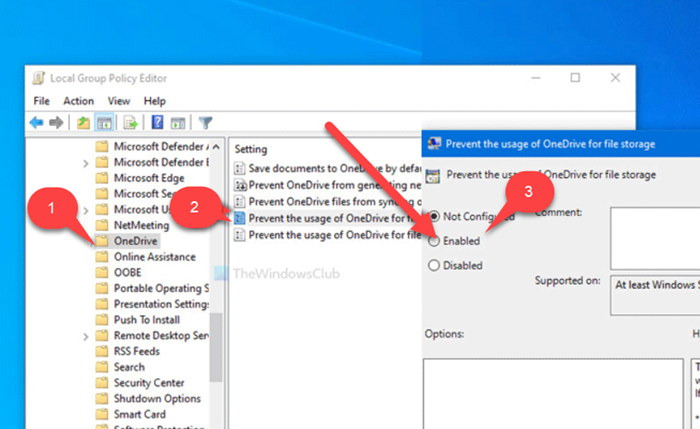
Task: Click the OOBE folder icon
Action: [102, 272]
